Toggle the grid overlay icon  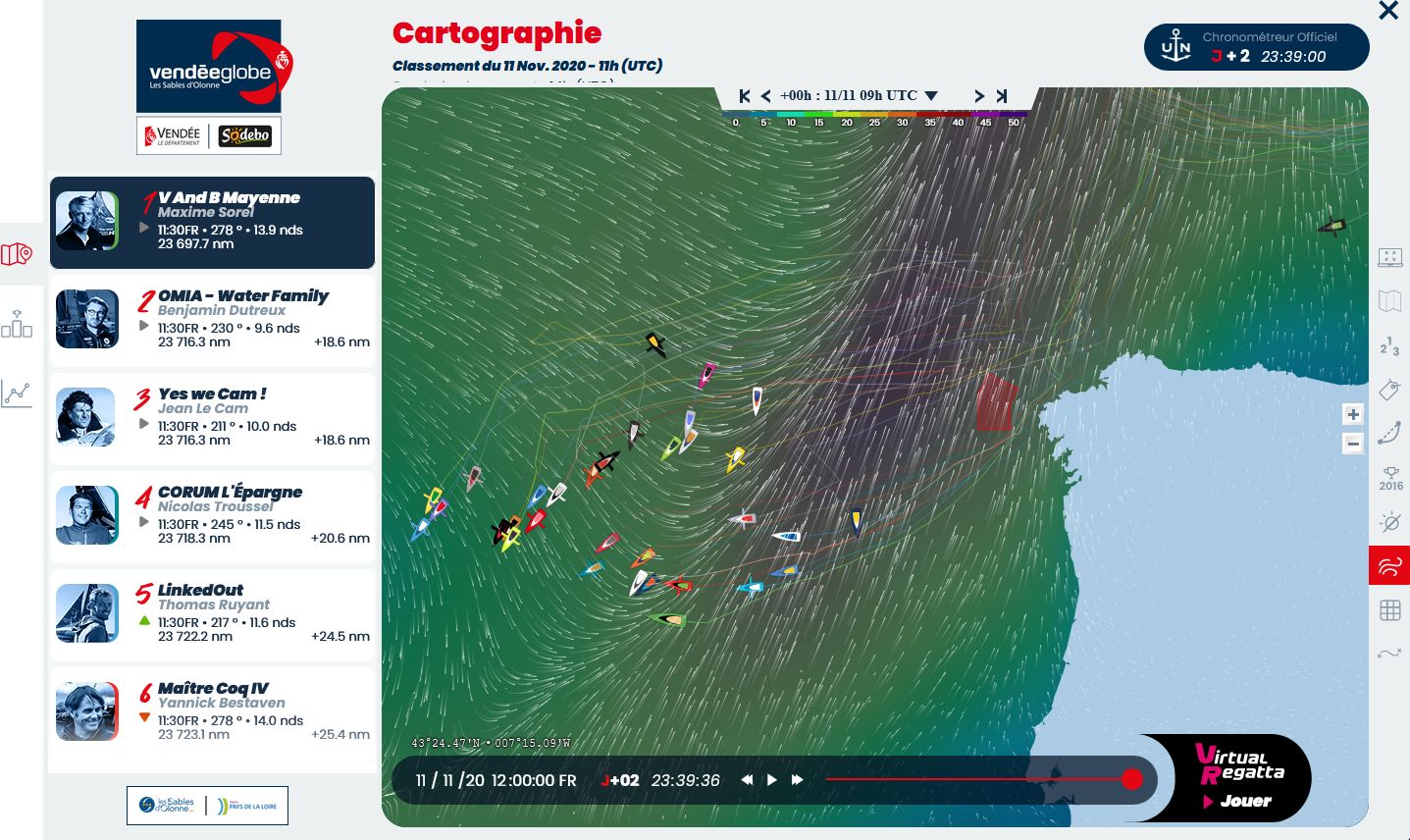(1390, 610)
